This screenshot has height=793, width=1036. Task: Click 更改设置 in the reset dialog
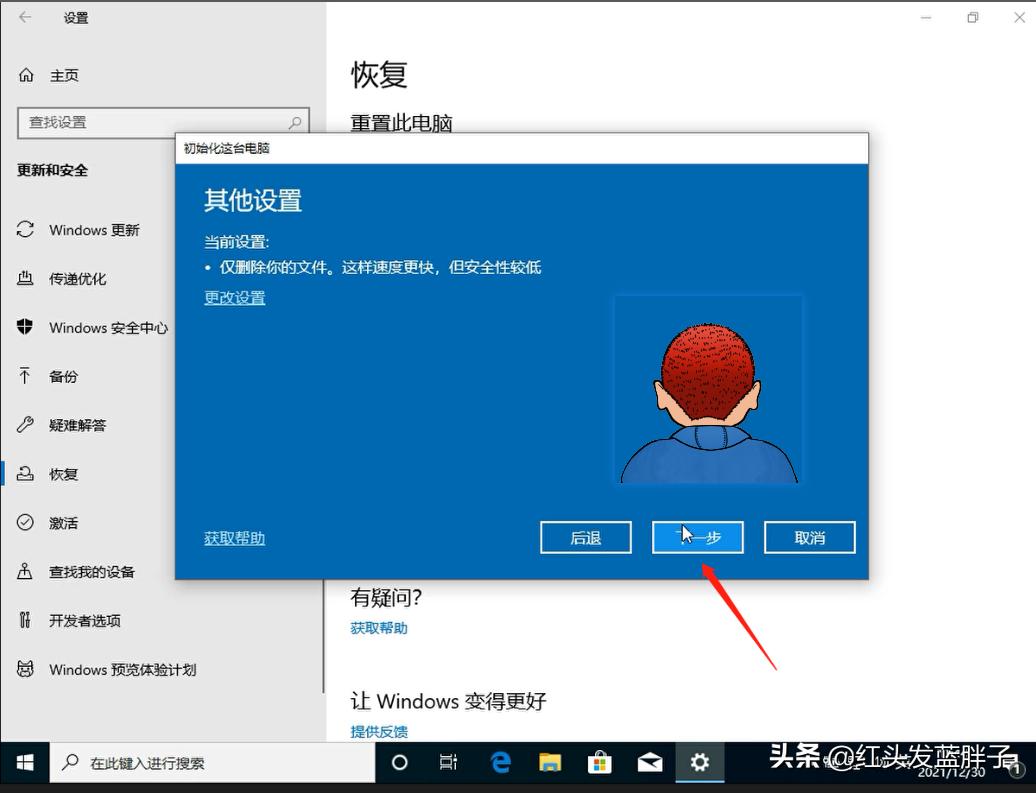coord(234,297)
